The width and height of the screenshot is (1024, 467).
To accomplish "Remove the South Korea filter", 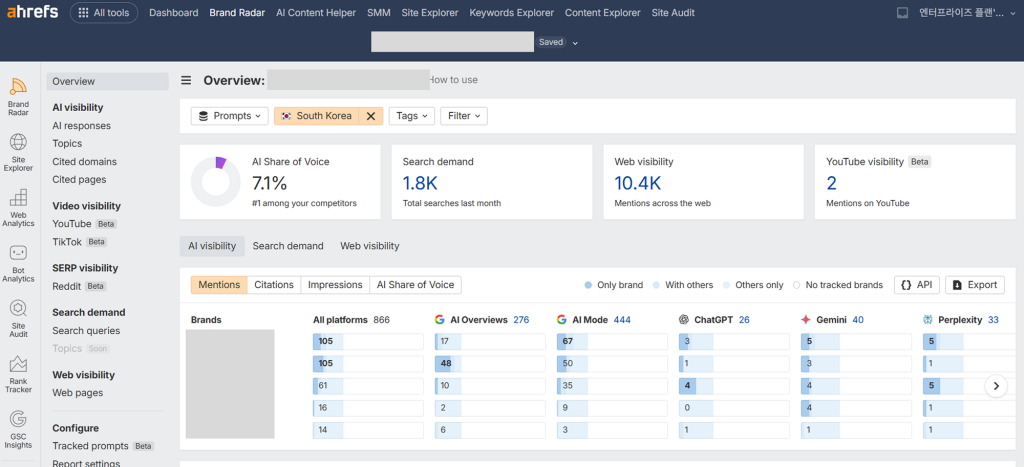I will (x=371, y=116).
